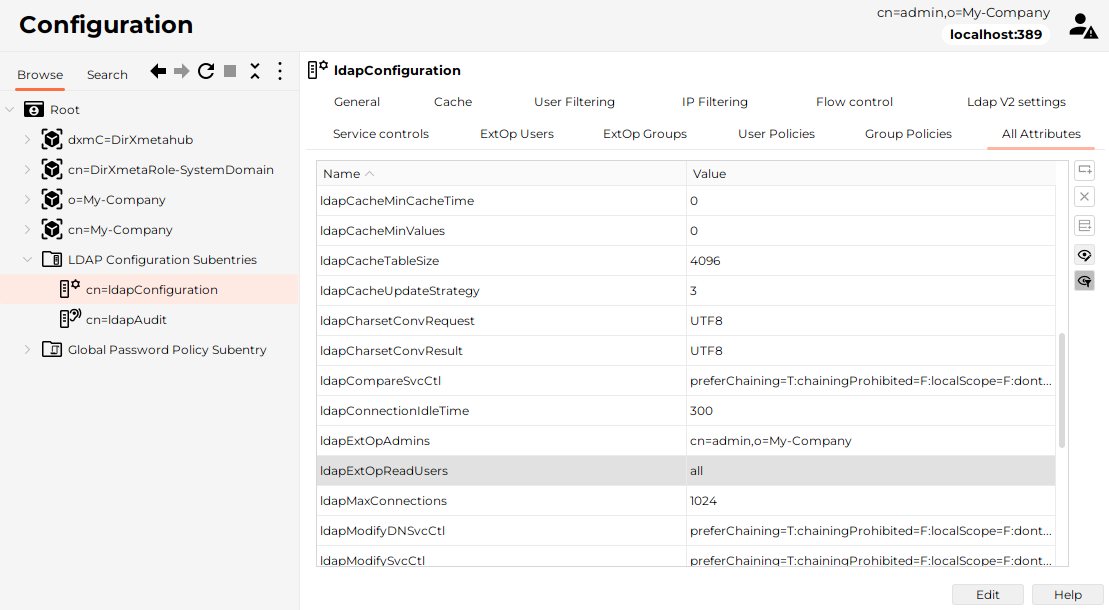Screen dimensions: 1109x610
Task: Toggle the eye visibility icon
Action: coord(1084,255)
